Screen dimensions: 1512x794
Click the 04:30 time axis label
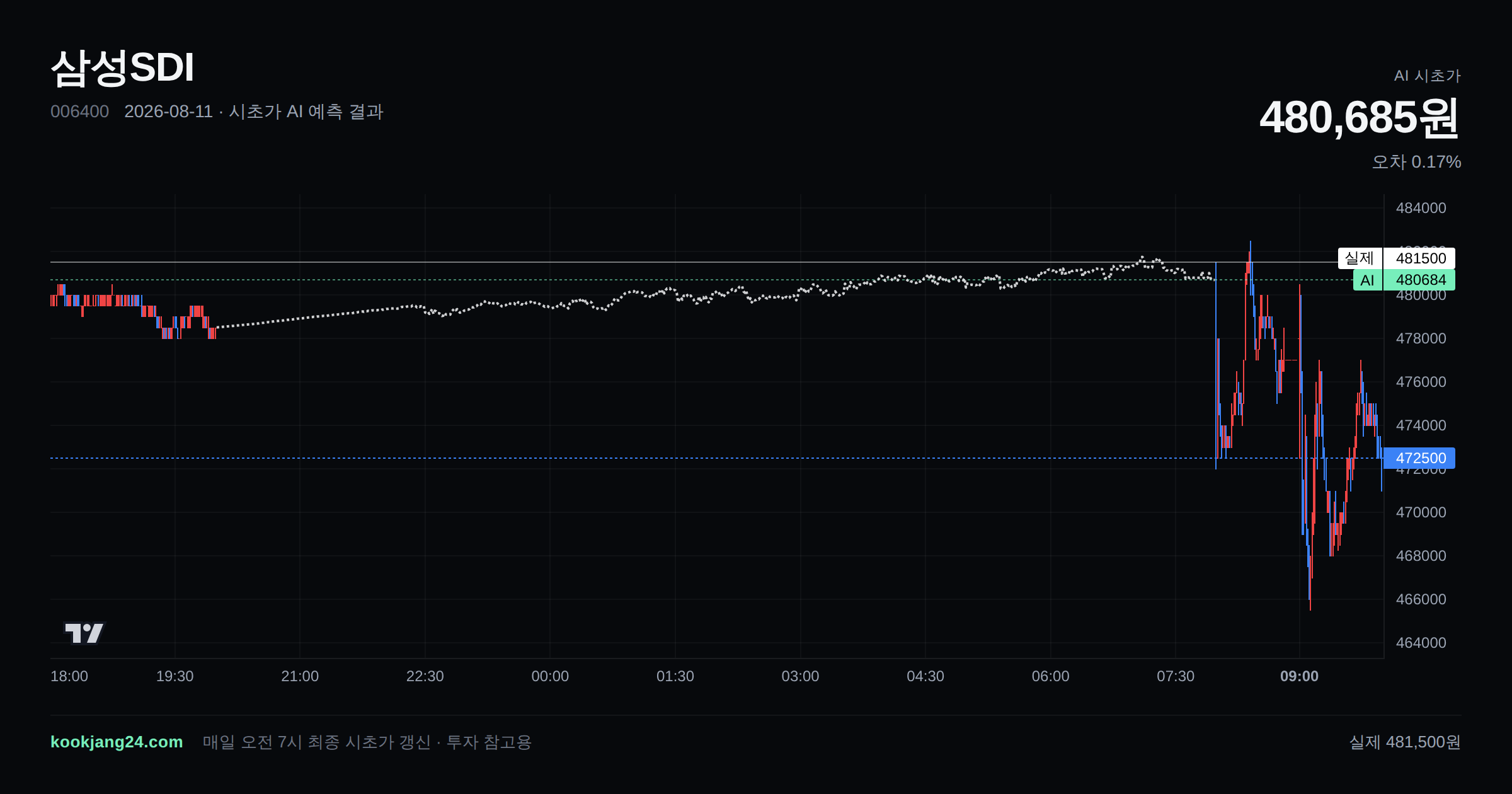(x=925, y=676)
